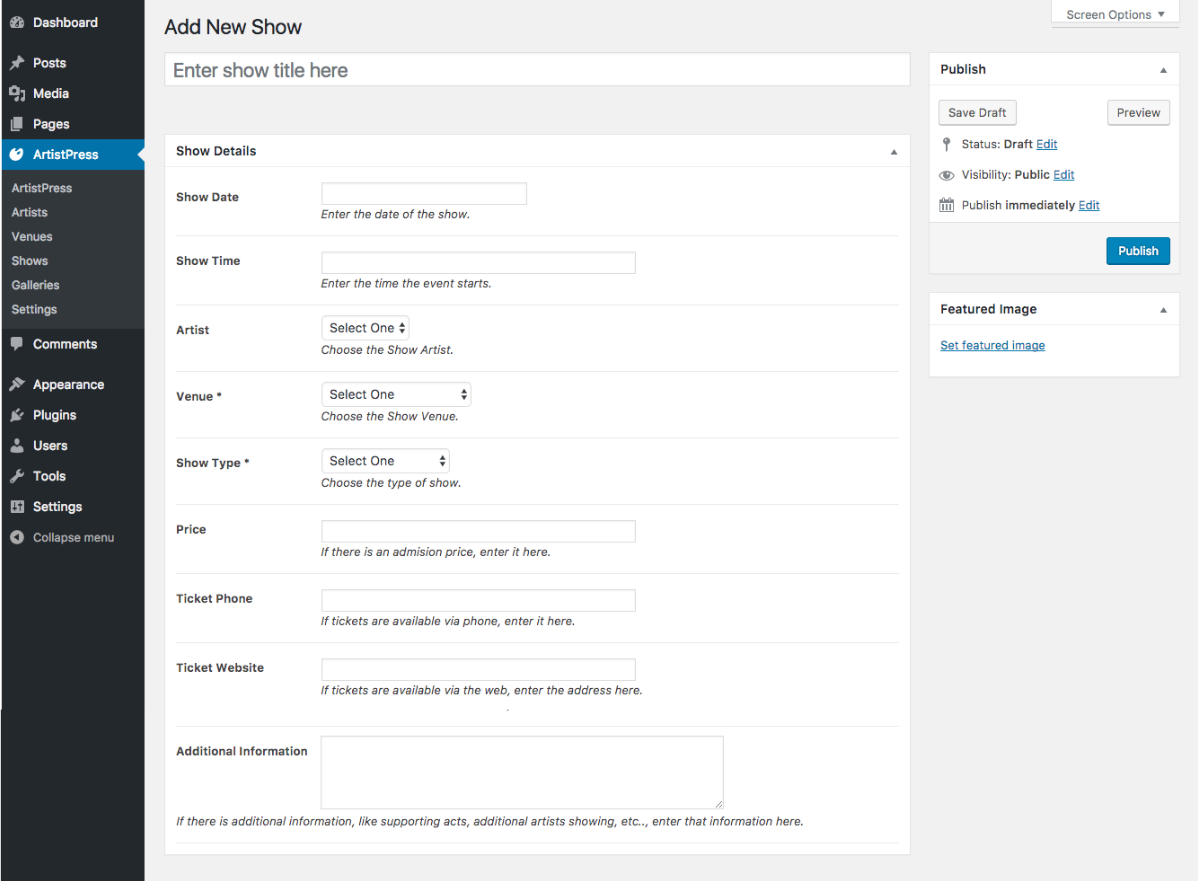Click the Pages icon in sidebar
Screen dimensions: 1198x881
click(x=17, y=124)
